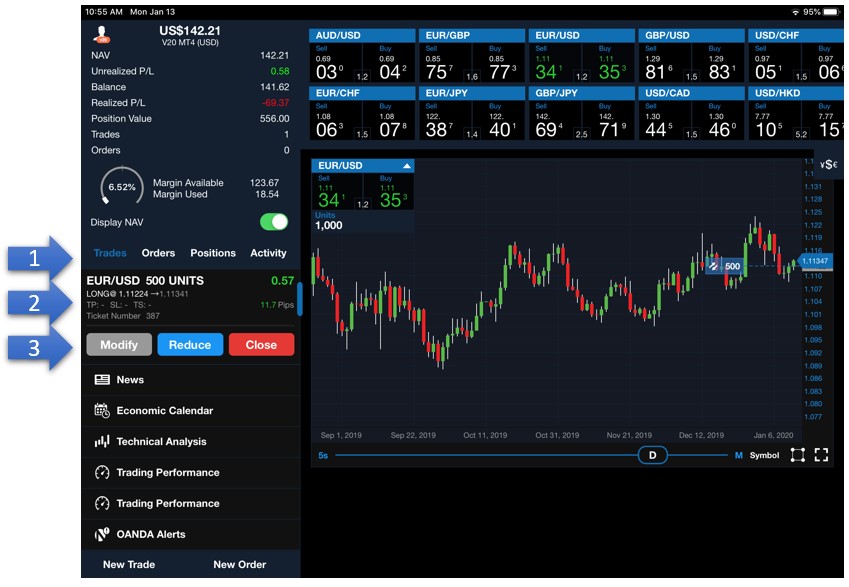
Task: Open the OANDA Alerts menu item
Action: tap(191, 534)
